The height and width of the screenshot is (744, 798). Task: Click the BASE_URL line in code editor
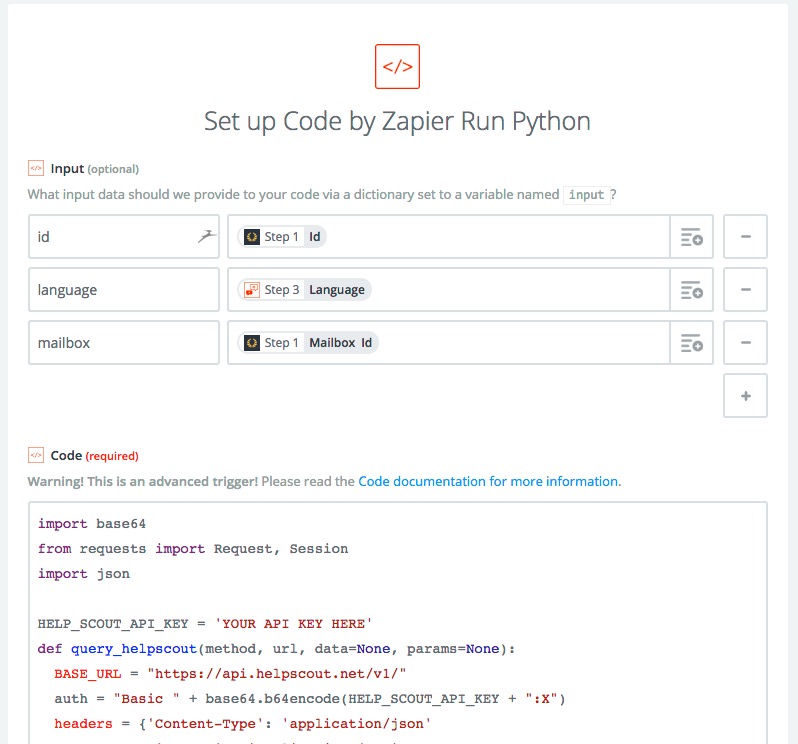[230, 674]
